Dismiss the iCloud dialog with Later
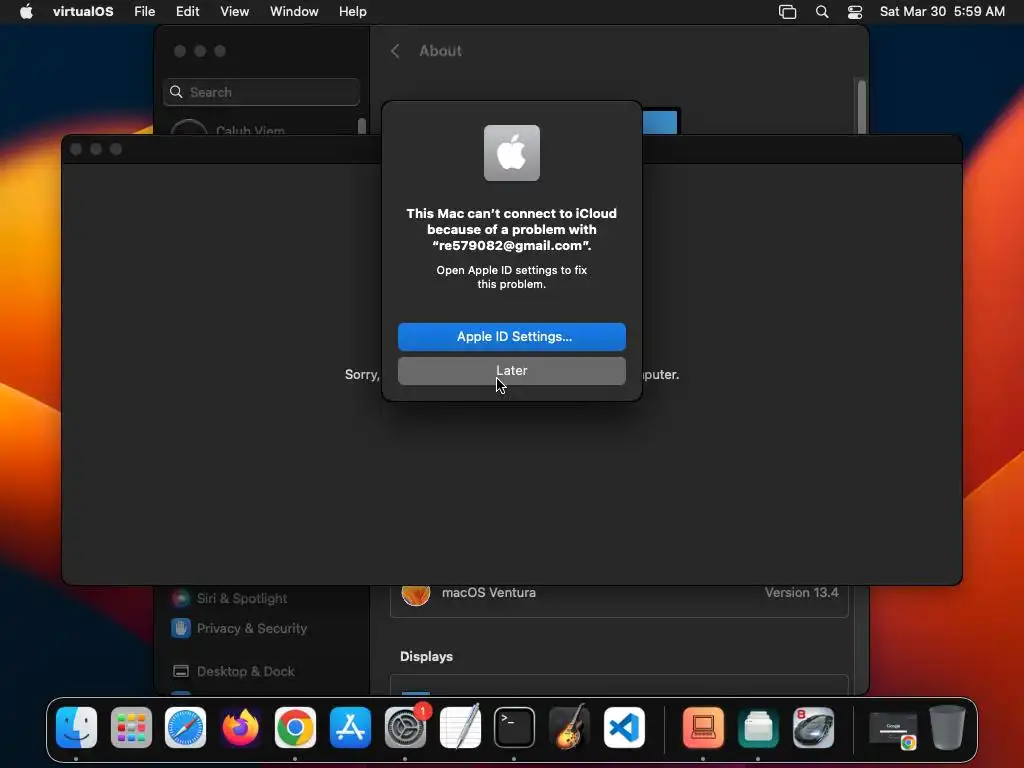The height and width of the screenshot is (768, 1024). (x=511, y=370)
